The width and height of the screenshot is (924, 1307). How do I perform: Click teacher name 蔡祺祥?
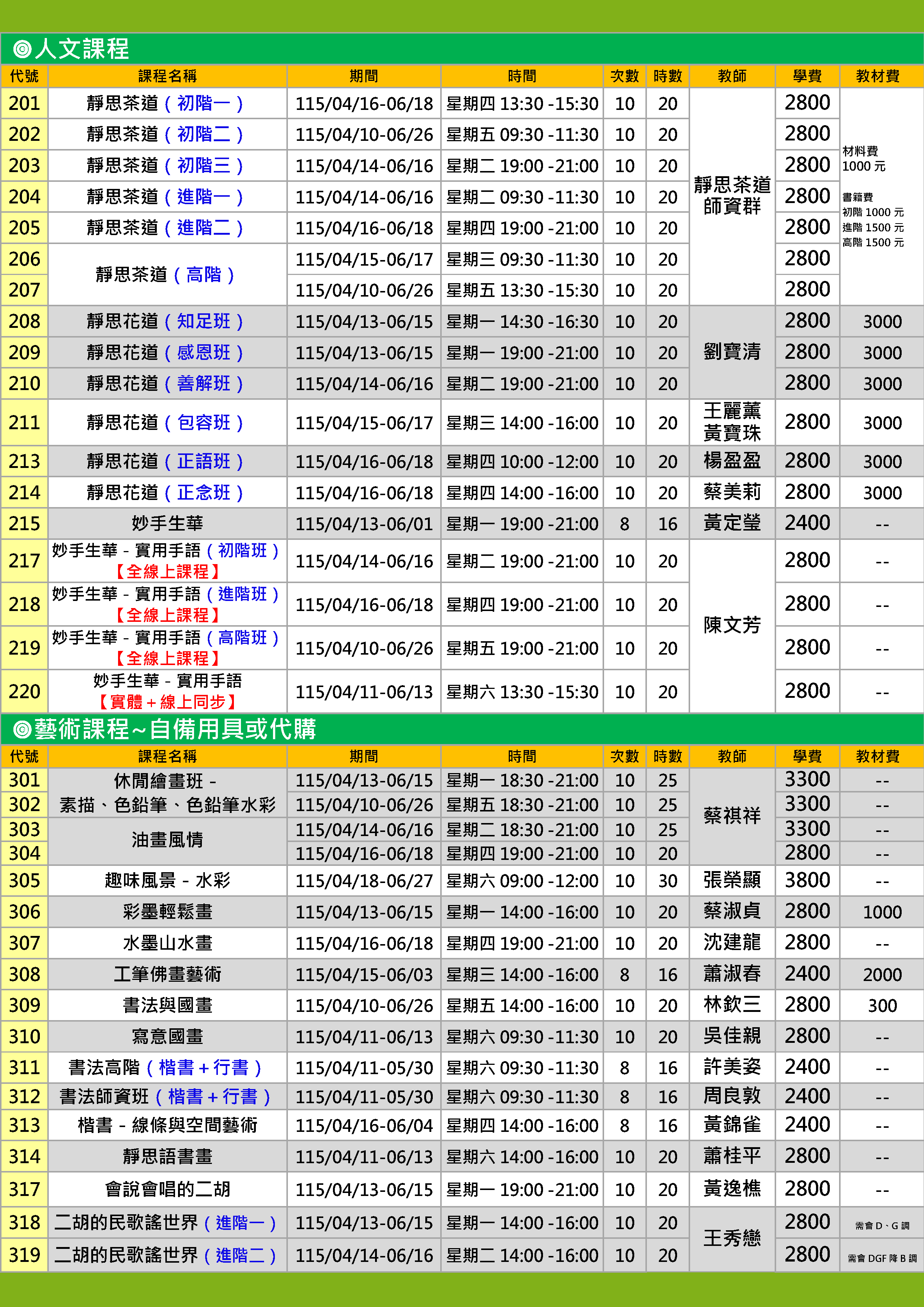(732, 816)
